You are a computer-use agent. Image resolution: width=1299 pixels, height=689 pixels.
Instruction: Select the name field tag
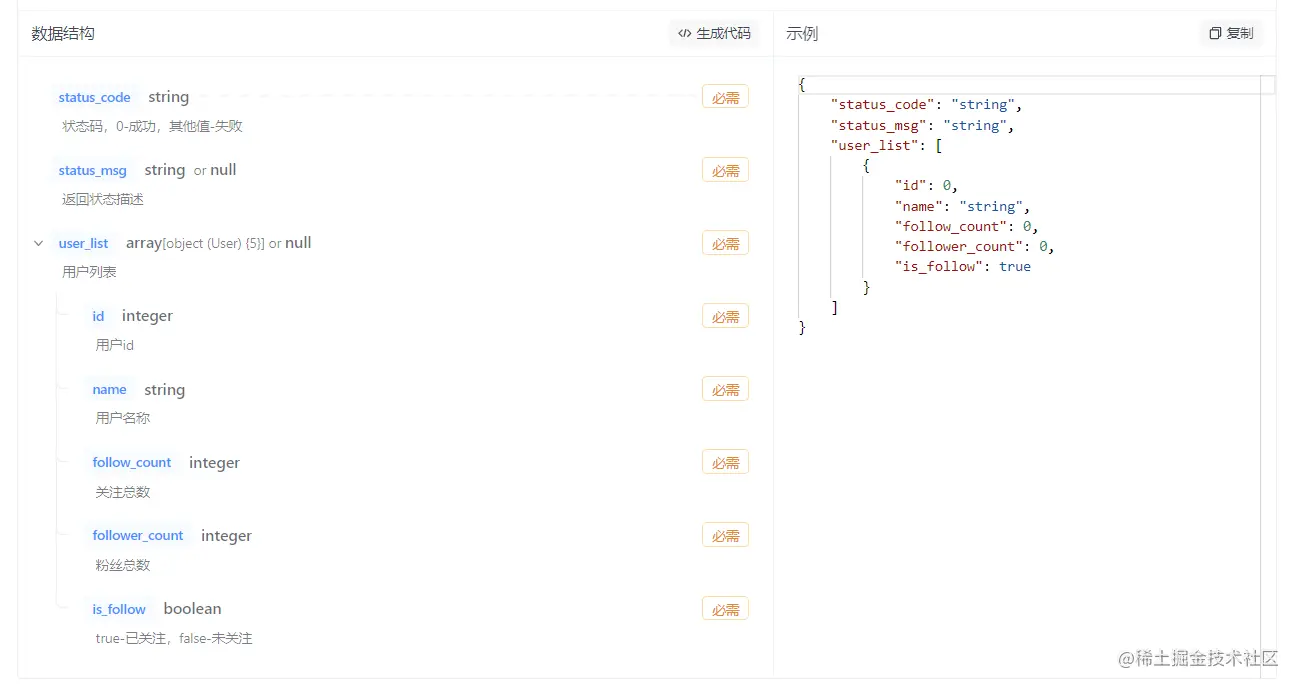pos(110,390)
